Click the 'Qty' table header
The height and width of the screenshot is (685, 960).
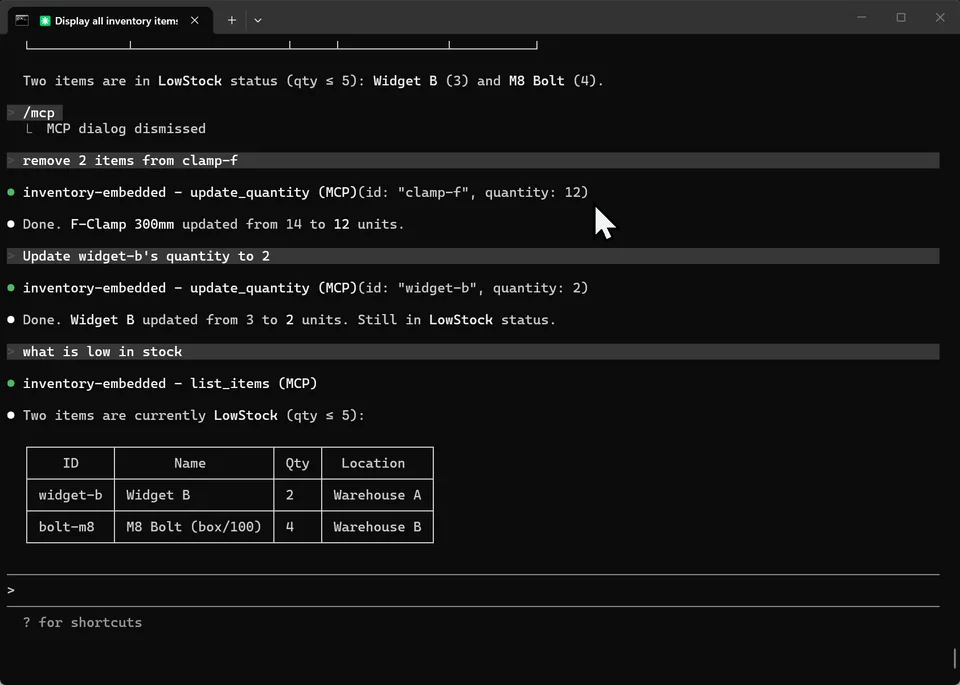point(298,463)
